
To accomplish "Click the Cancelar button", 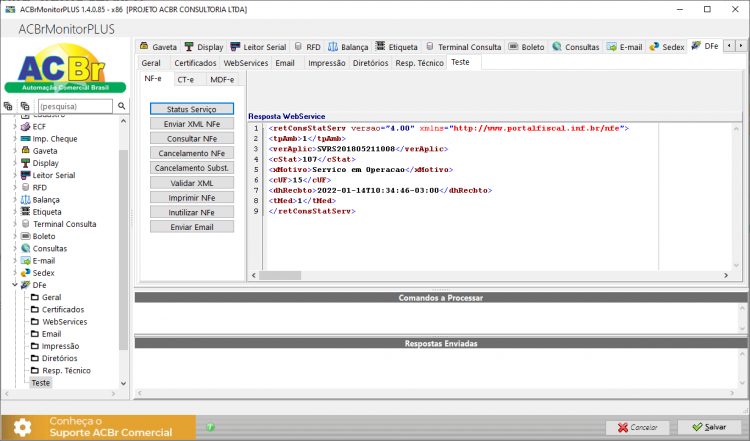I will click(x=638, y=427).
